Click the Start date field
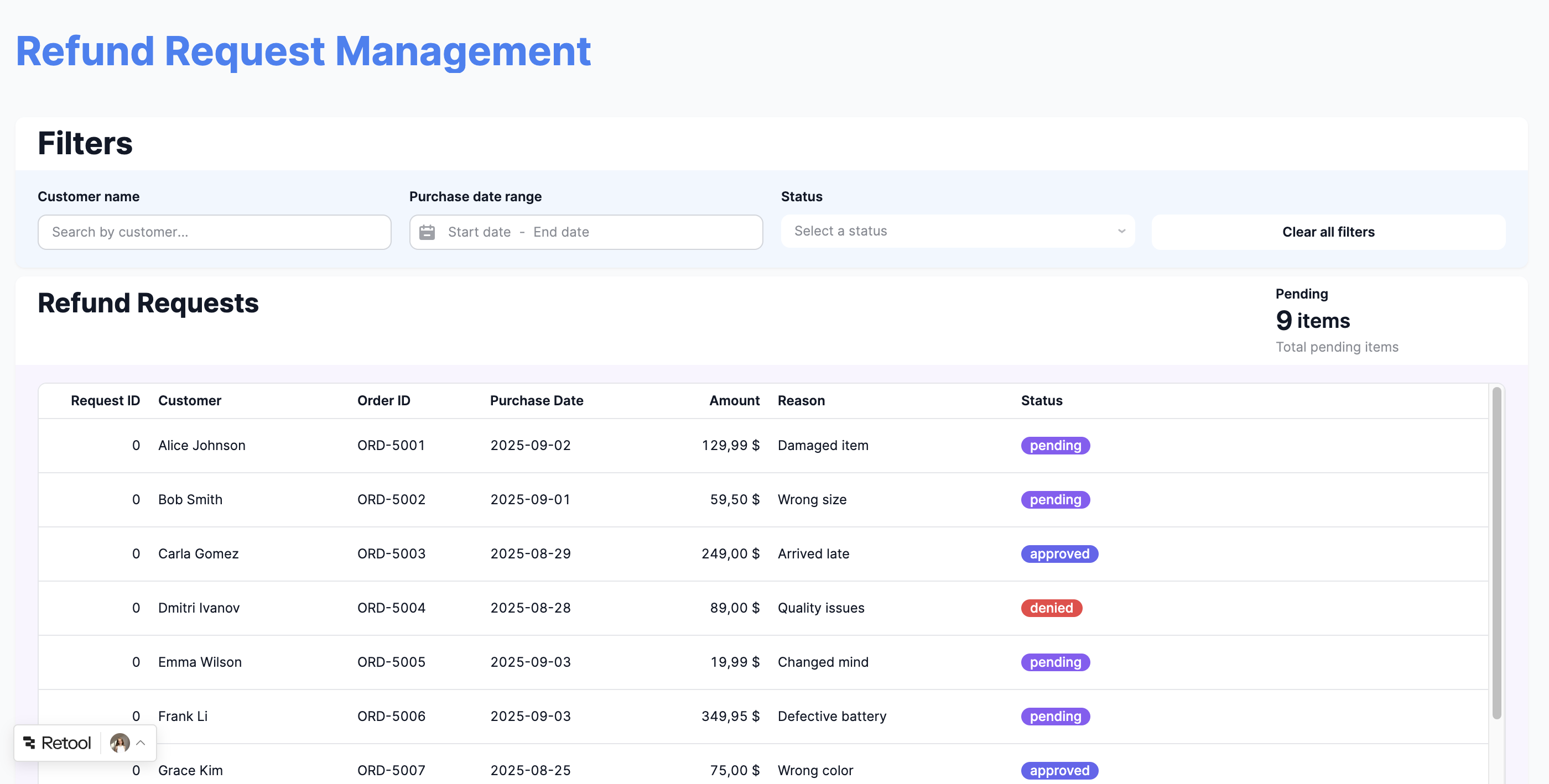Image resolution: width=1549 pixels, height=784 pixels. coord(479,232)
